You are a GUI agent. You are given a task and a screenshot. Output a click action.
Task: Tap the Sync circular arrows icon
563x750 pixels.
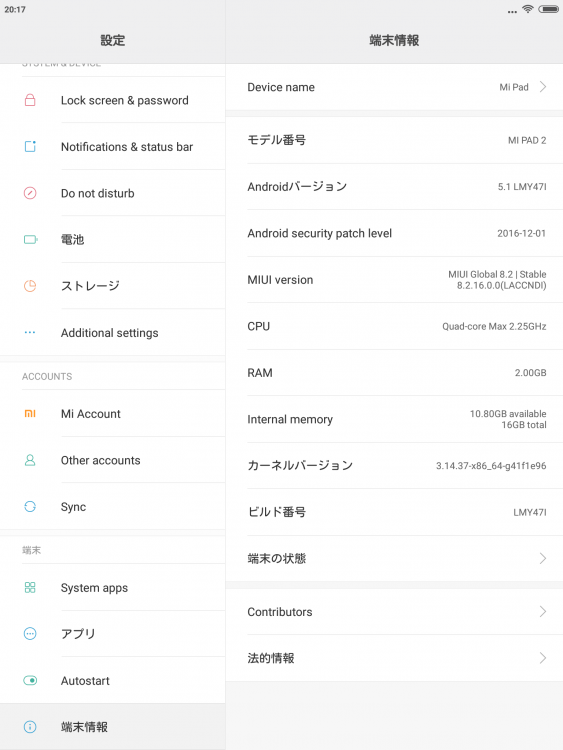tap(30, 506)
